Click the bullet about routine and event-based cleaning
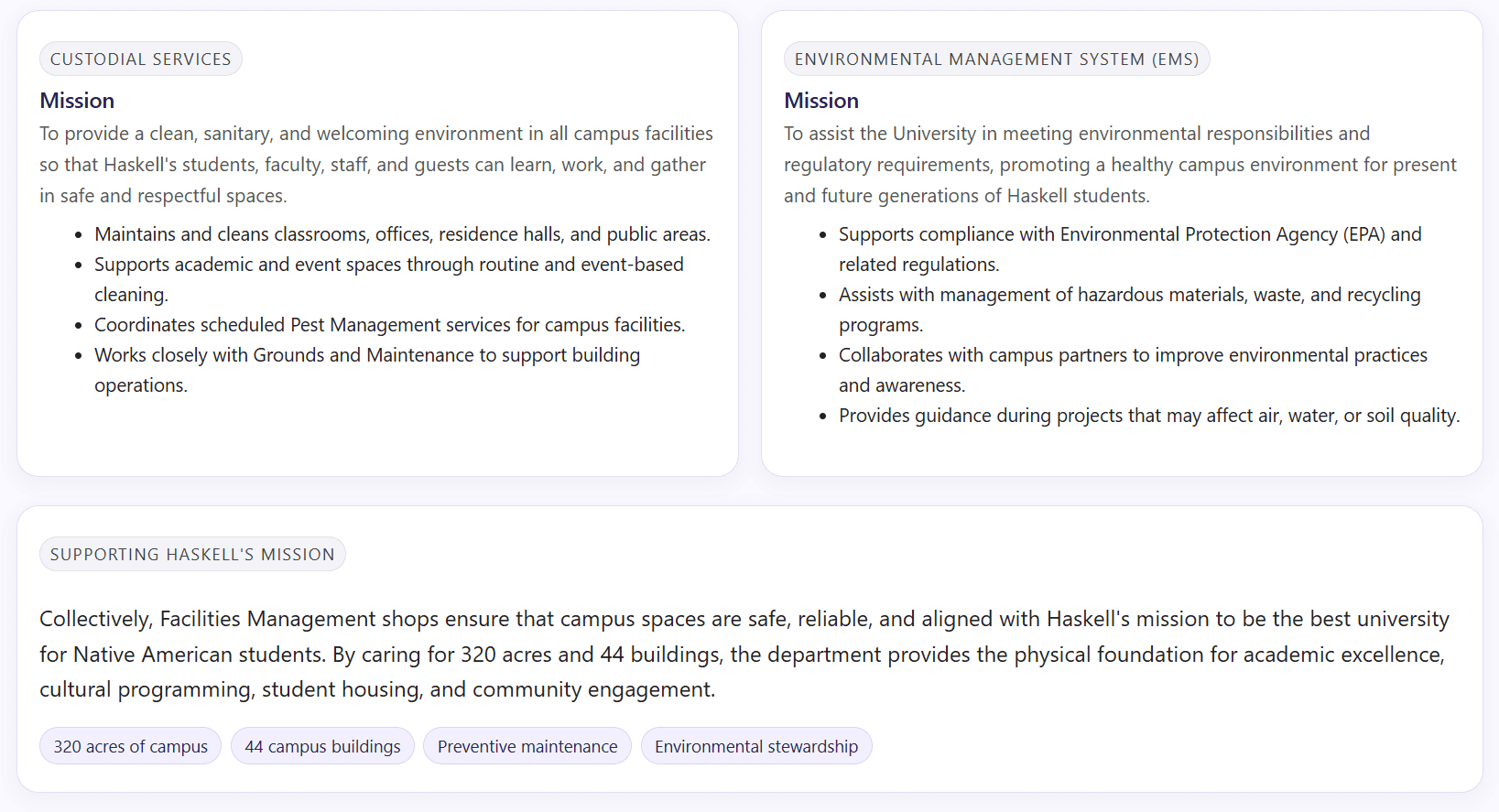Viewport: 1499px width, 812px height. pos(388,265)
